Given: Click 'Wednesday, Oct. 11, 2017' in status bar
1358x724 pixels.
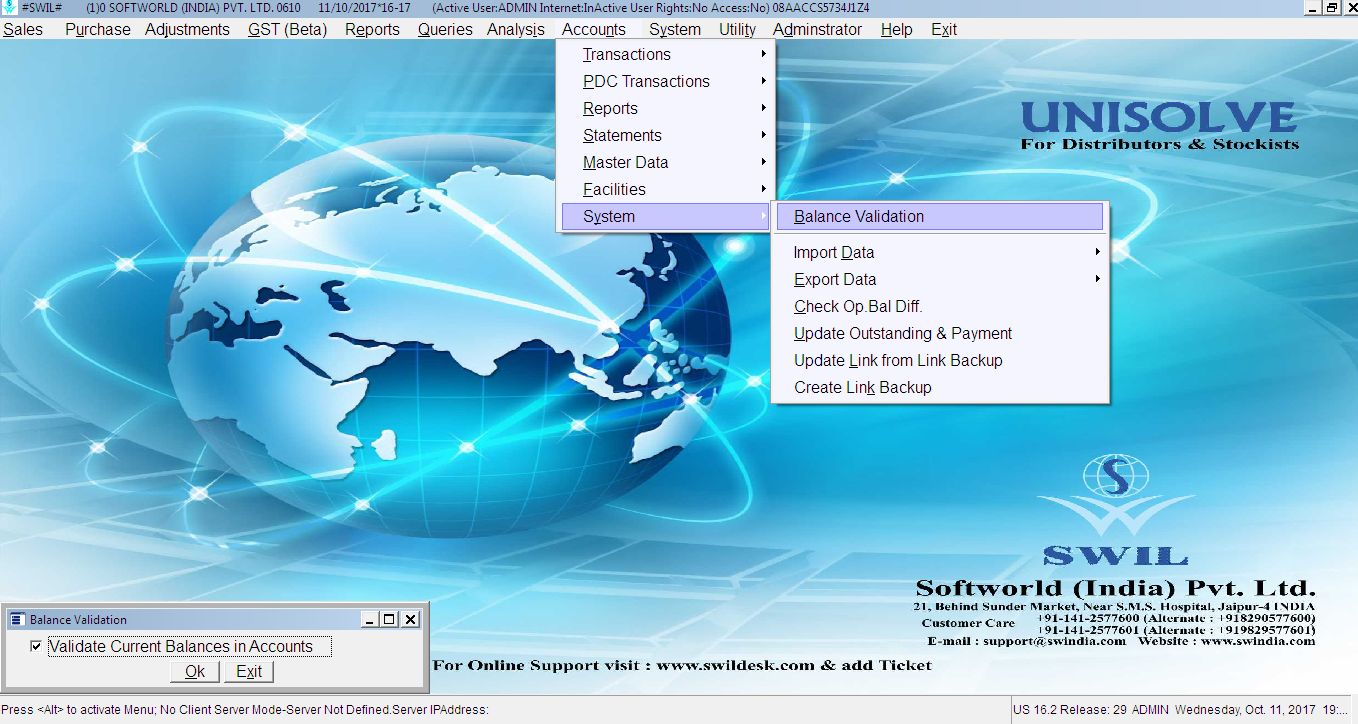Looking at the screenshot, I should click(1246, 710).
